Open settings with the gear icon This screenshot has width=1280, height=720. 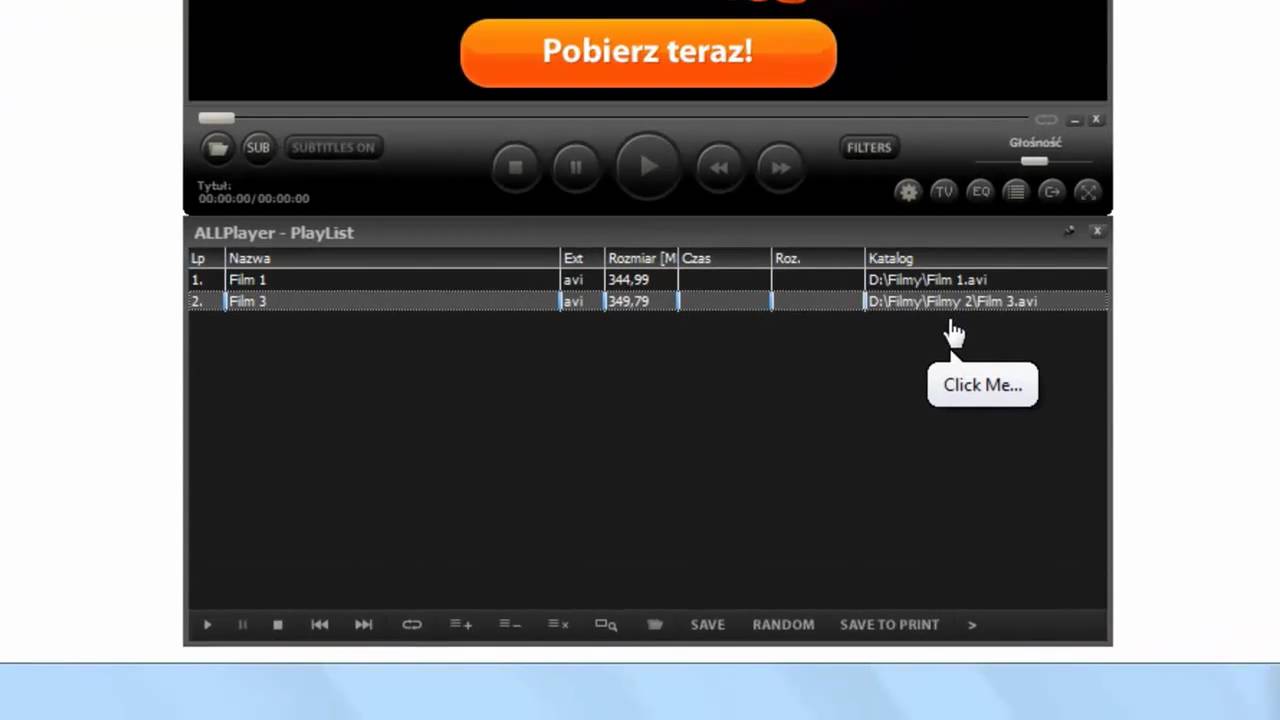pos(908,192)
